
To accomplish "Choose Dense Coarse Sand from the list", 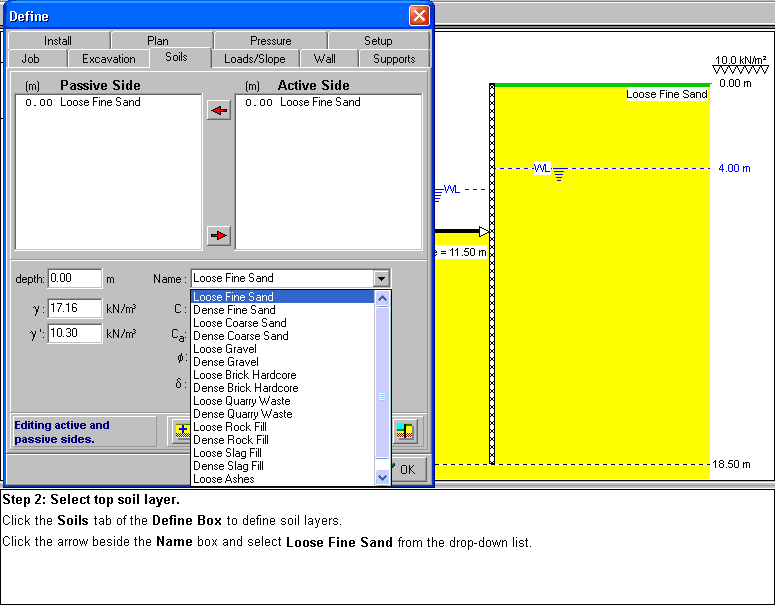I will pyautogui.click(x=240, y=336).
